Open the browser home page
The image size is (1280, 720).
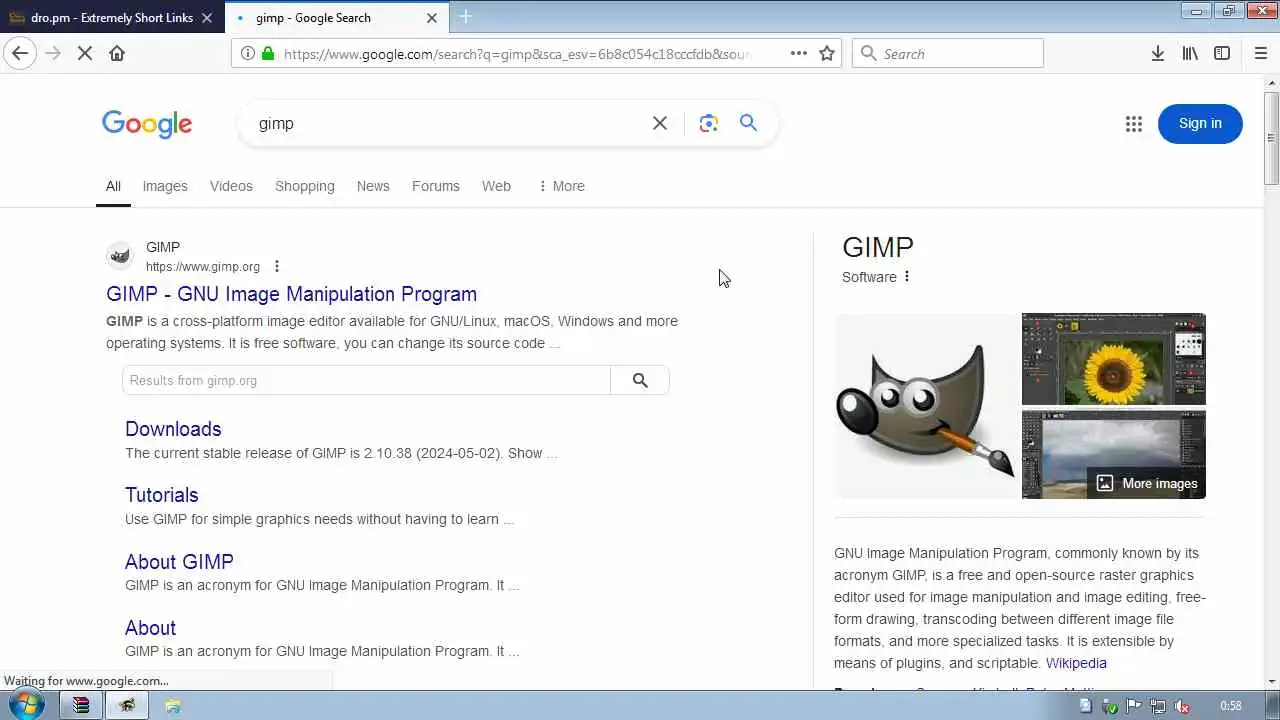tap(117, 53)
